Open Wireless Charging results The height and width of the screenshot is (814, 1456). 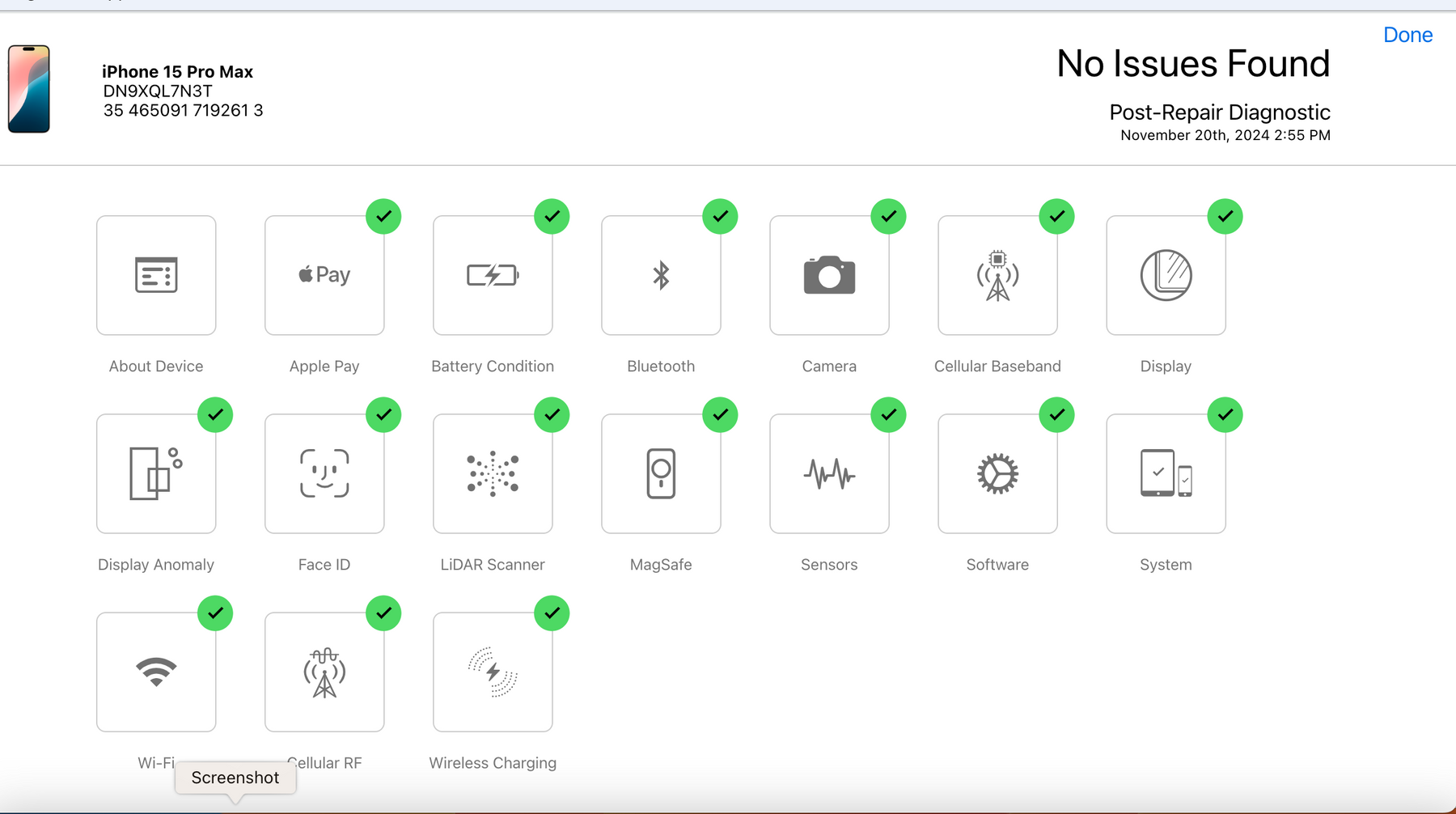tap(493, 672)
